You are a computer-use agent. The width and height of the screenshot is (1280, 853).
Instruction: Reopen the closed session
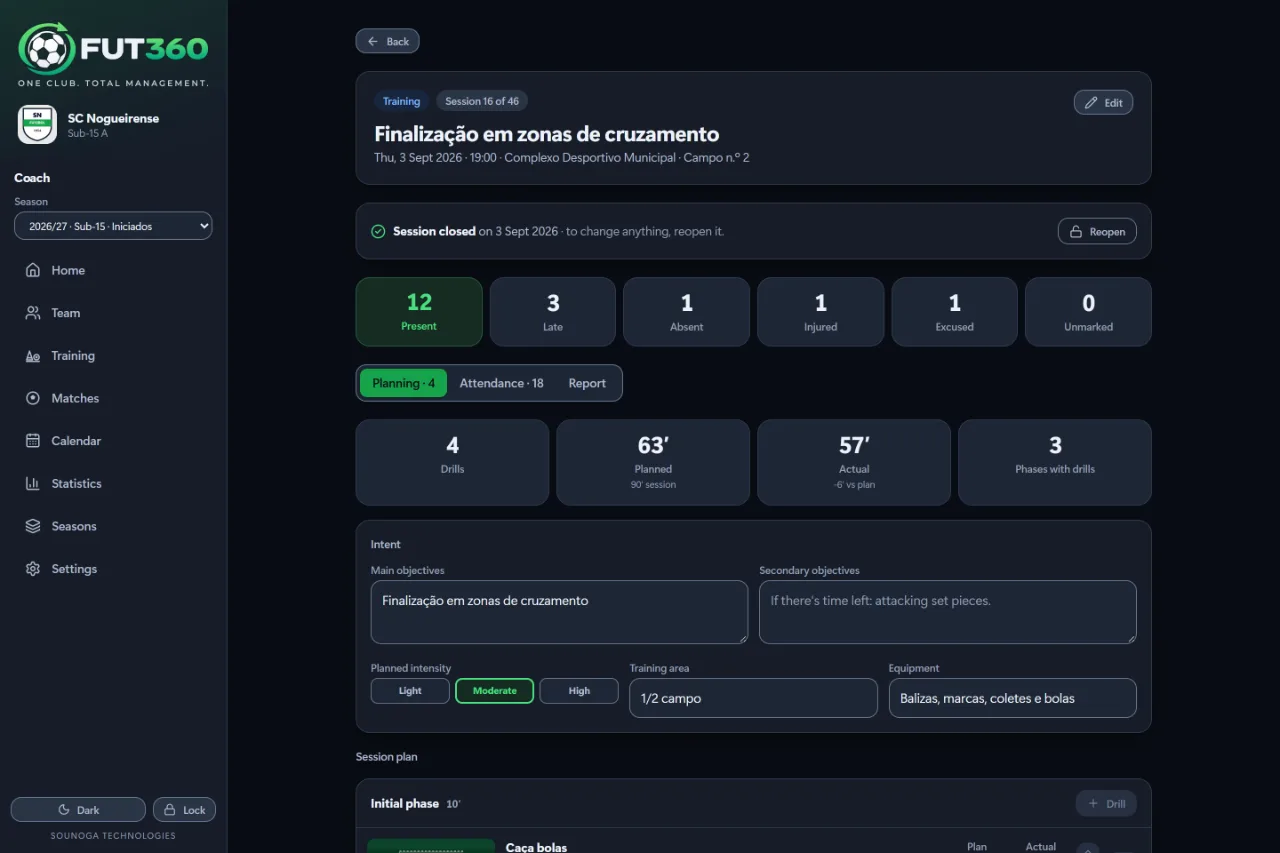coord(1097,231)
